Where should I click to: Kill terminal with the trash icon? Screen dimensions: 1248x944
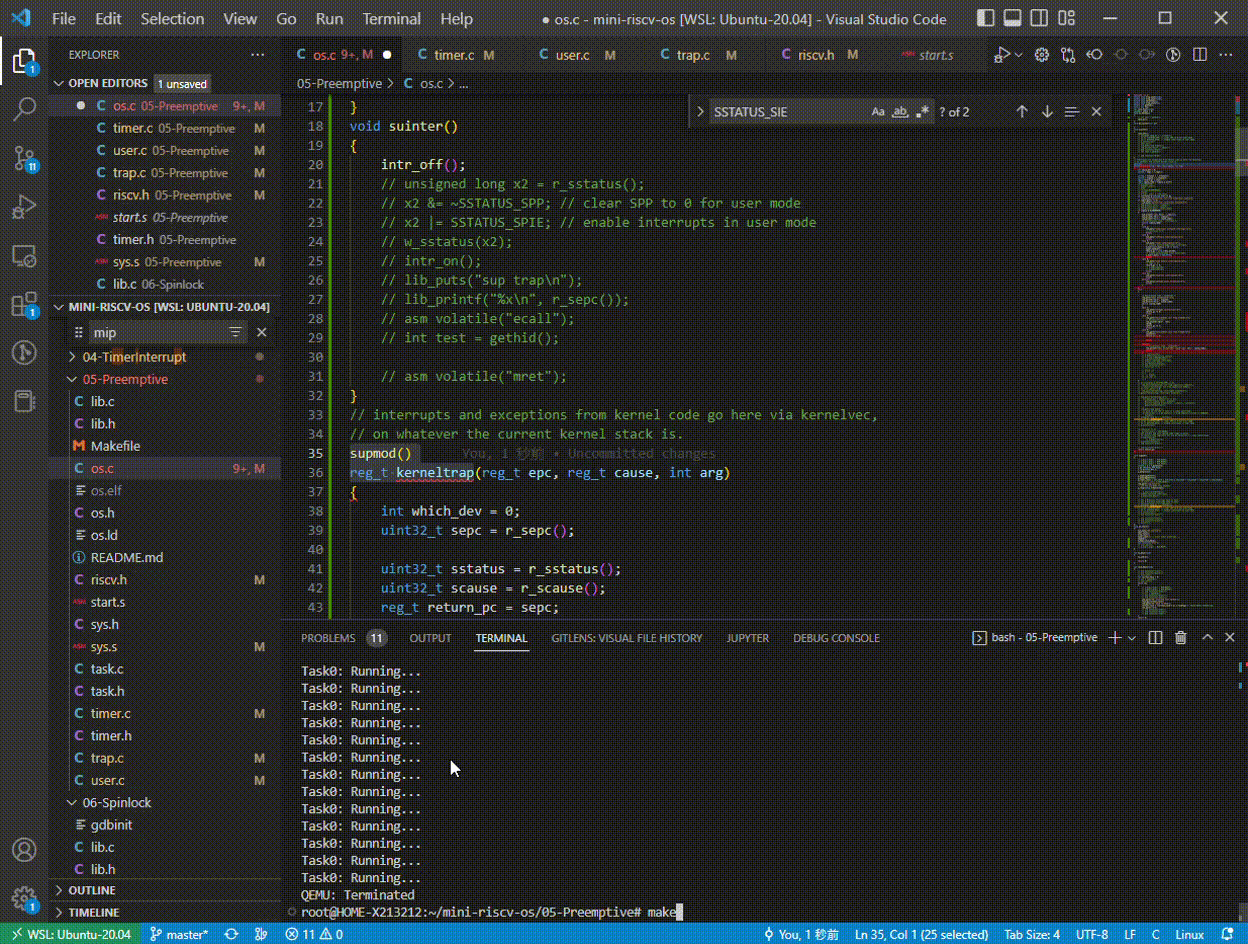1180,638
